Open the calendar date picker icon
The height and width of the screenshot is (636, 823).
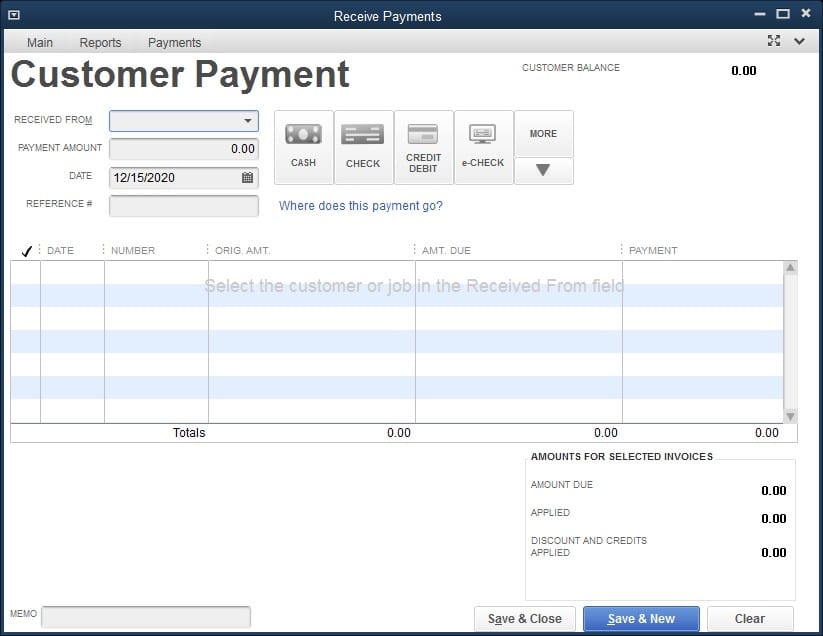coord(247,178)
